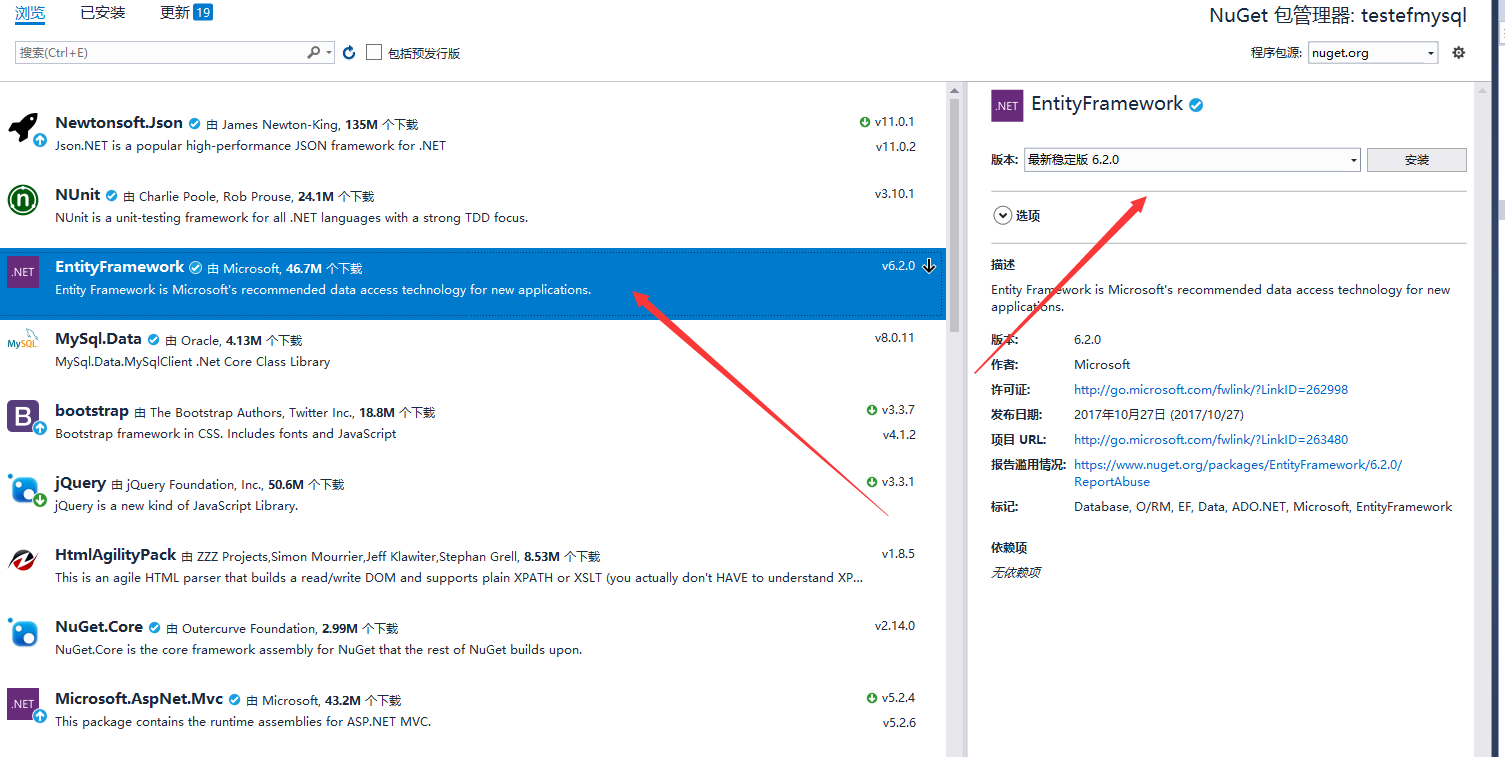Select the NUnit package name

[78, 195]
